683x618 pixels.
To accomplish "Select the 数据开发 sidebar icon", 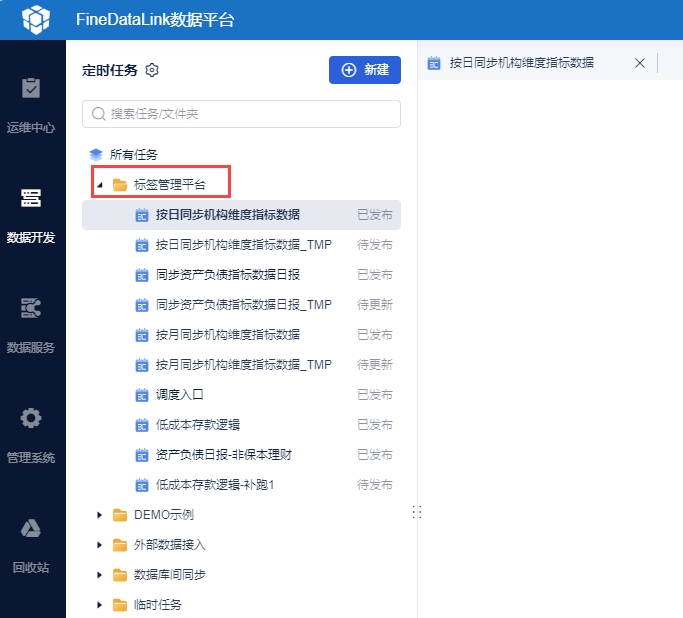I will [31, 198].
